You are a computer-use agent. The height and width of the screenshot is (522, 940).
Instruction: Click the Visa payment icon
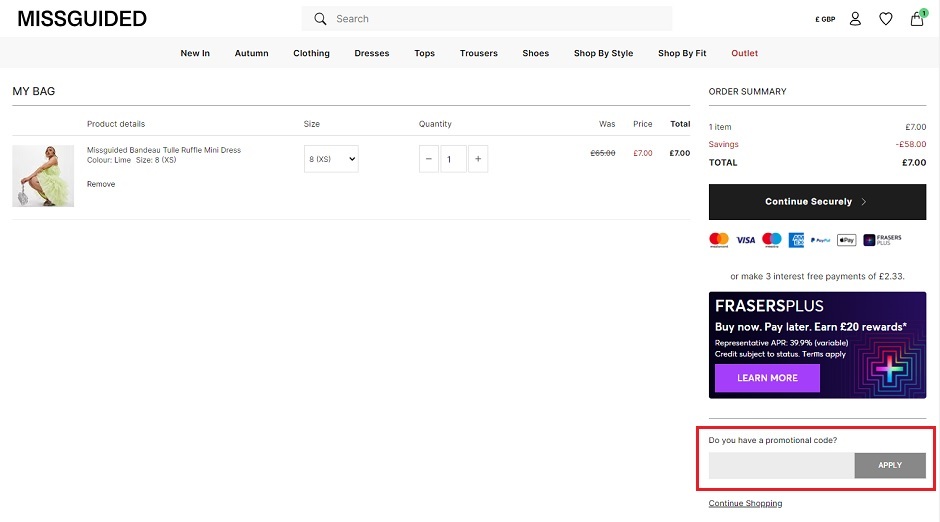(745, 240)
